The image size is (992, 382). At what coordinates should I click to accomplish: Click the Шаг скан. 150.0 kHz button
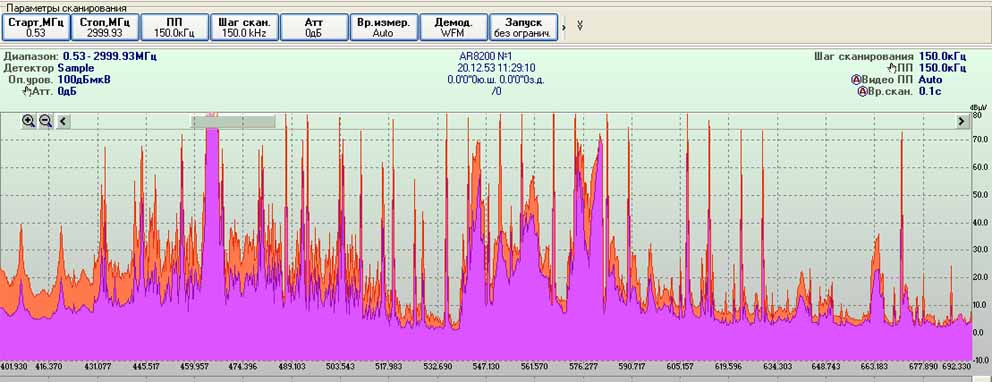point(244,27)
